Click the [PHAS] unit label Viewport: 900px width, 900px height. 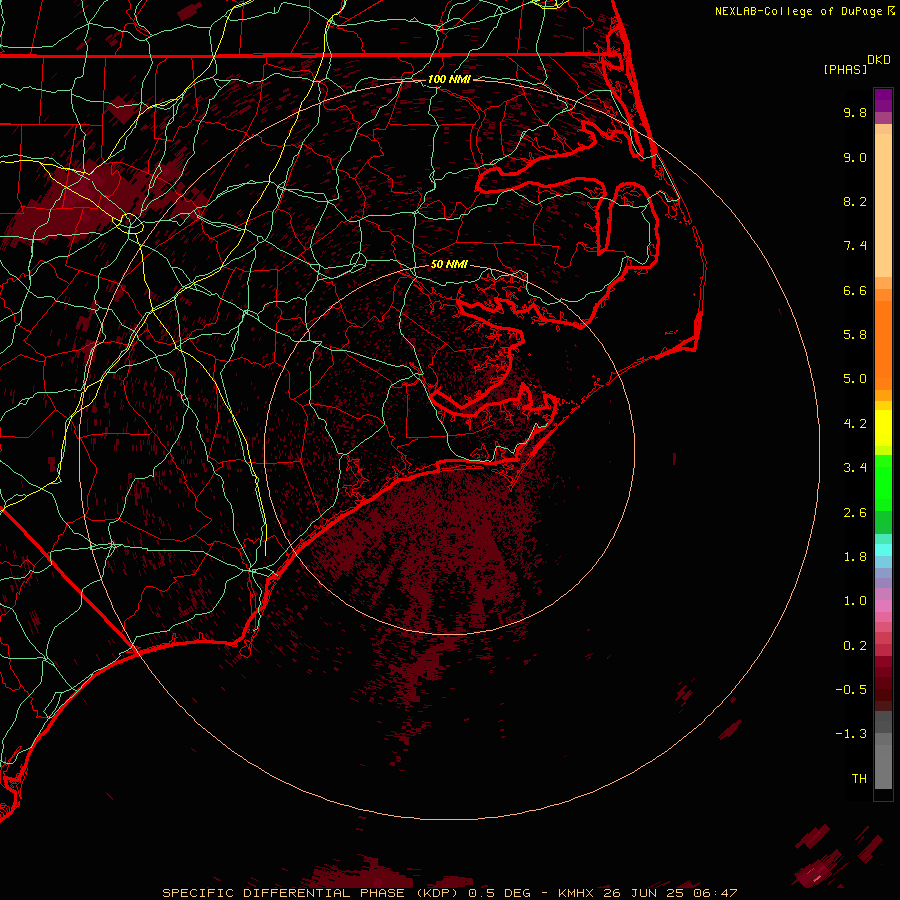pos(845,69)
